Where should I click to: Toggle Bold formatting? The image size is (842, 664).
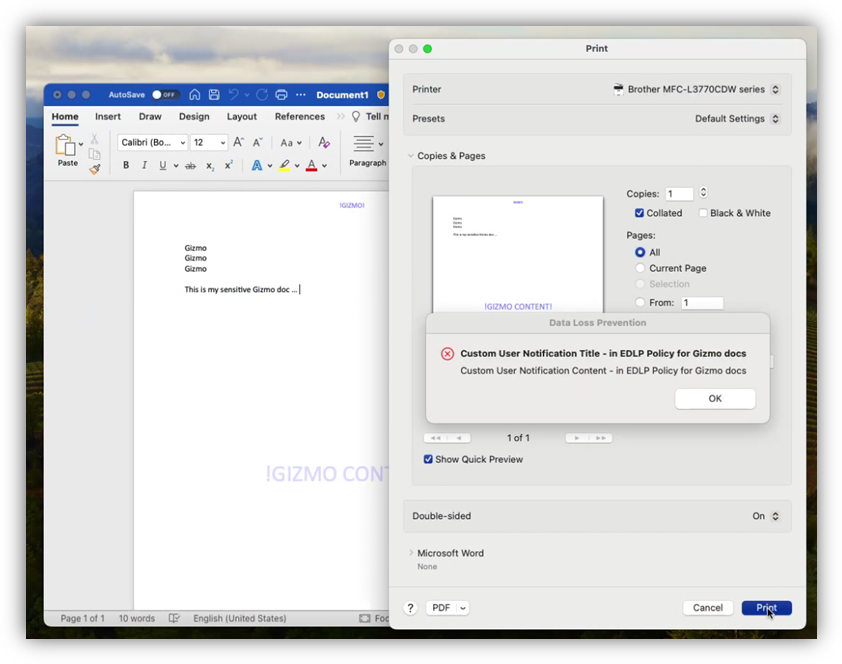(126, 165)
